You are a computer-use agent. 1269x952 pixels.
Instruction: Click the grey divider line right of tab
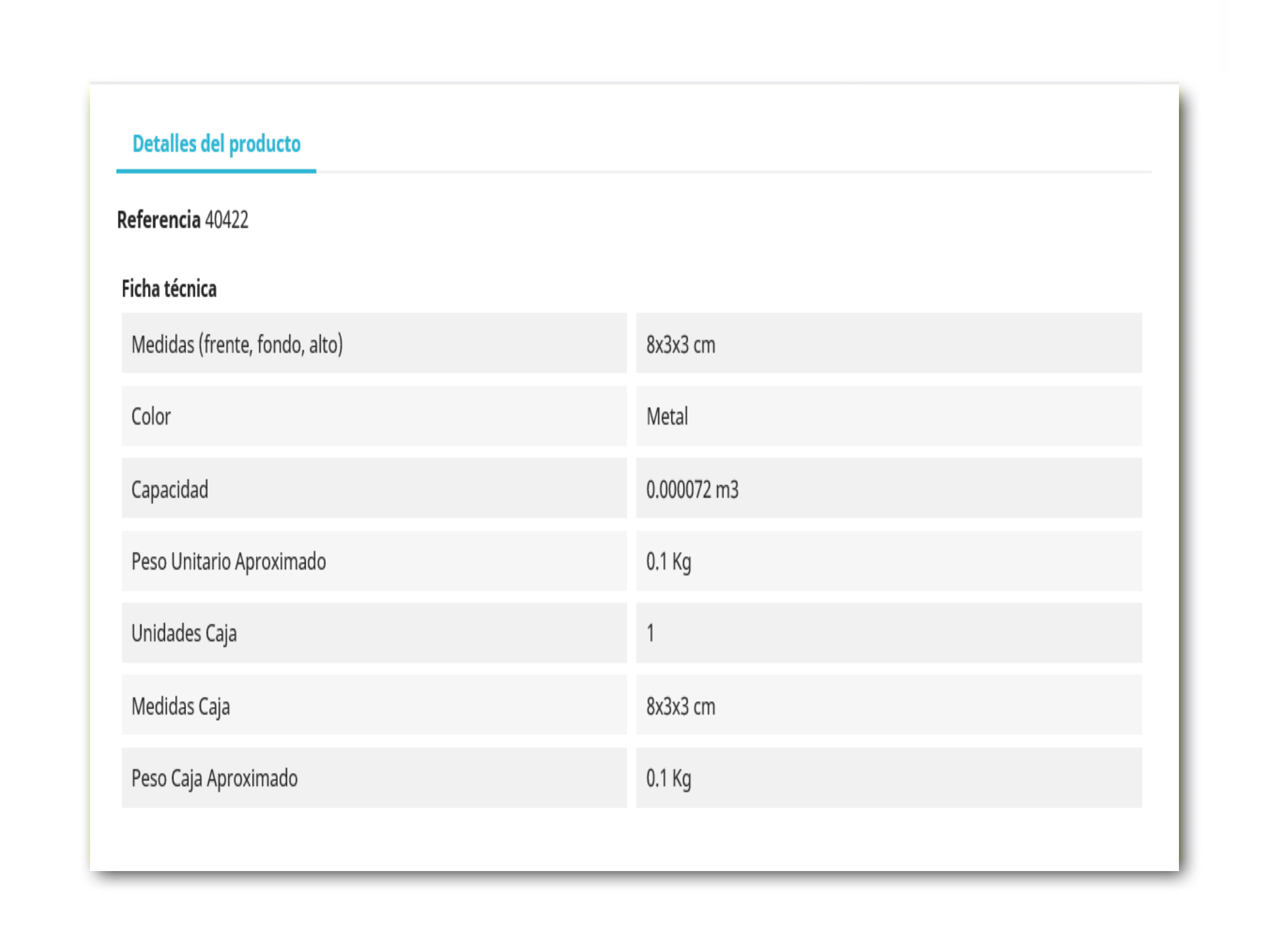[x=734, y=172]
